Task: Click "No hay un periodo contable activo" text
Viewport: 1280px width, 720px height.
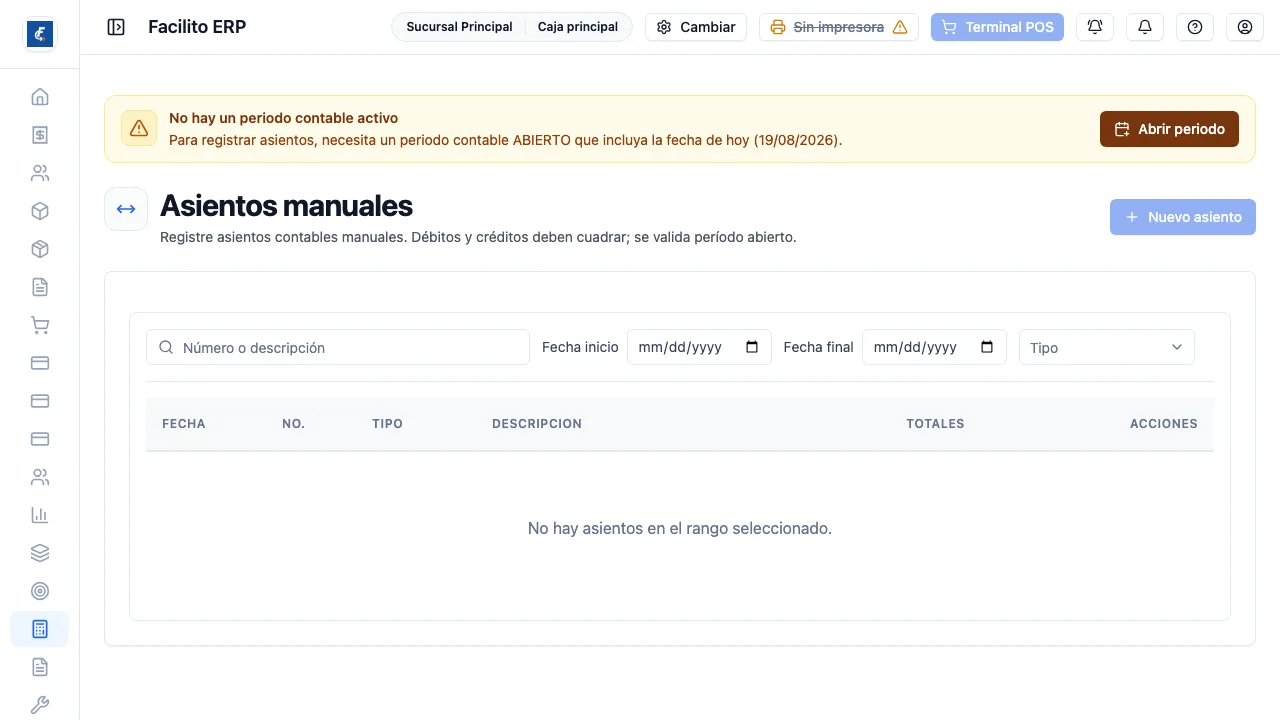Action: pos(283,118)
